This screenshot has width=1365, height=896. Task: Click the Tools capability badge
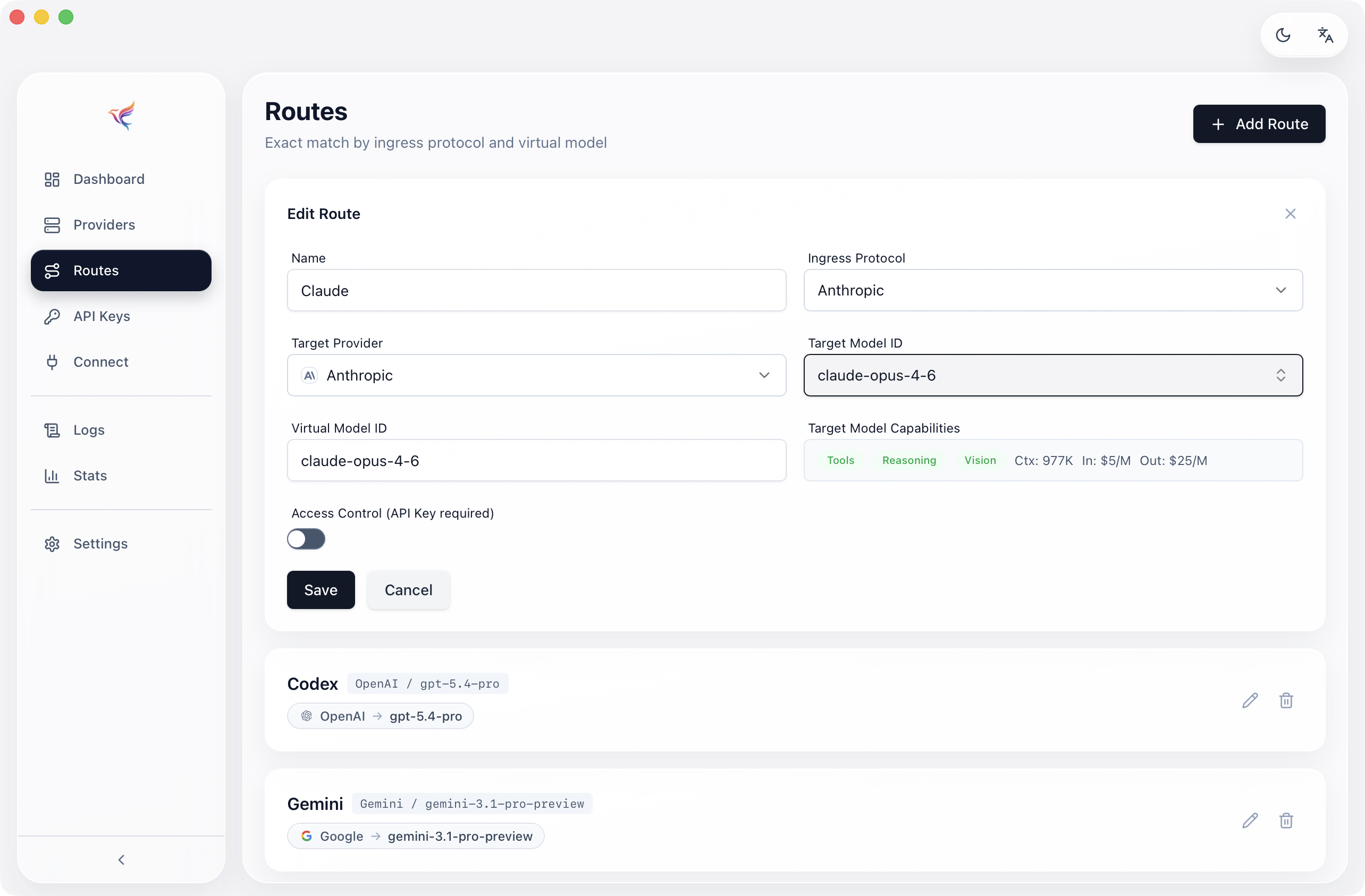[840, 460]
